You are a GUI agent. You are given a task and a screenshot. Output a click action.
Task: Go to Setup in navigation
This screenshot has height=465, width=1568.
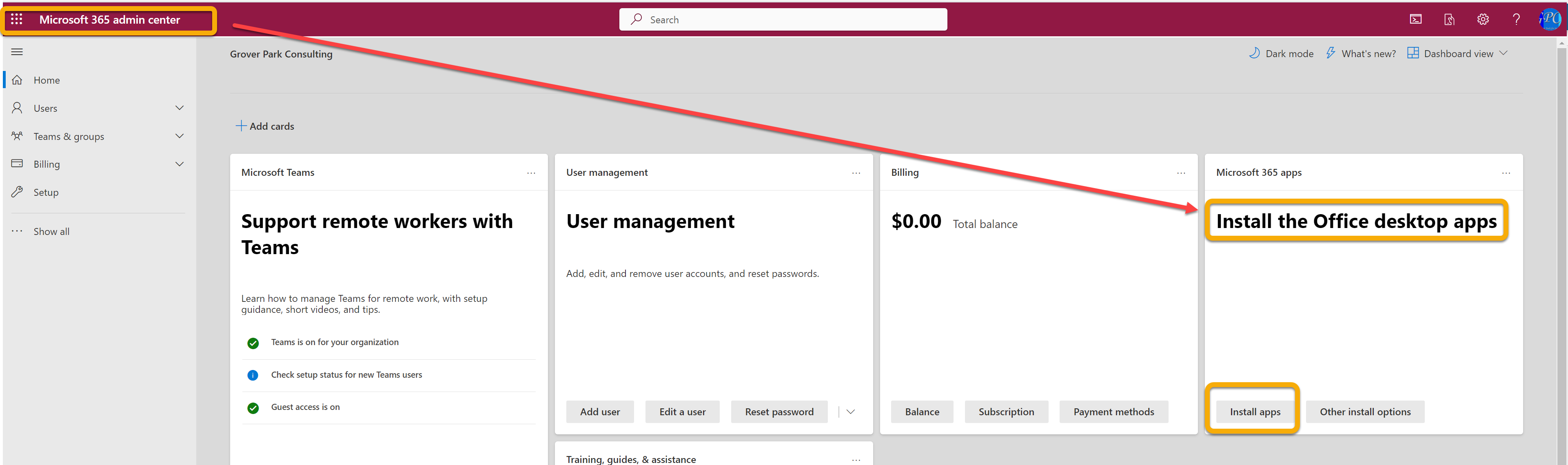click(46, 193)
